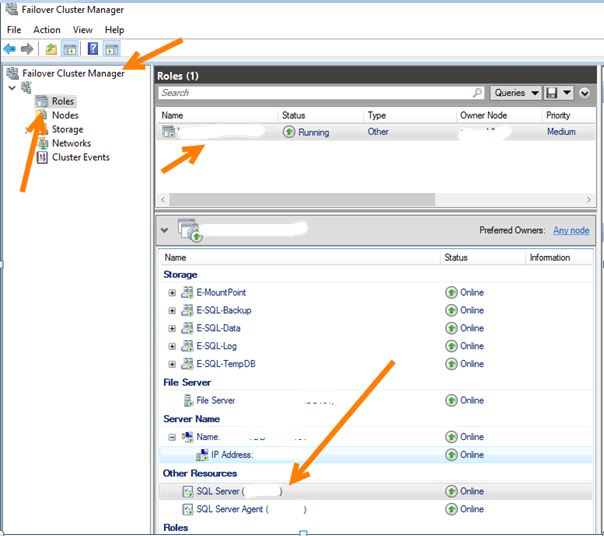Select the Running role row icon
The image size is (604, 536).
tap(169, 131)
